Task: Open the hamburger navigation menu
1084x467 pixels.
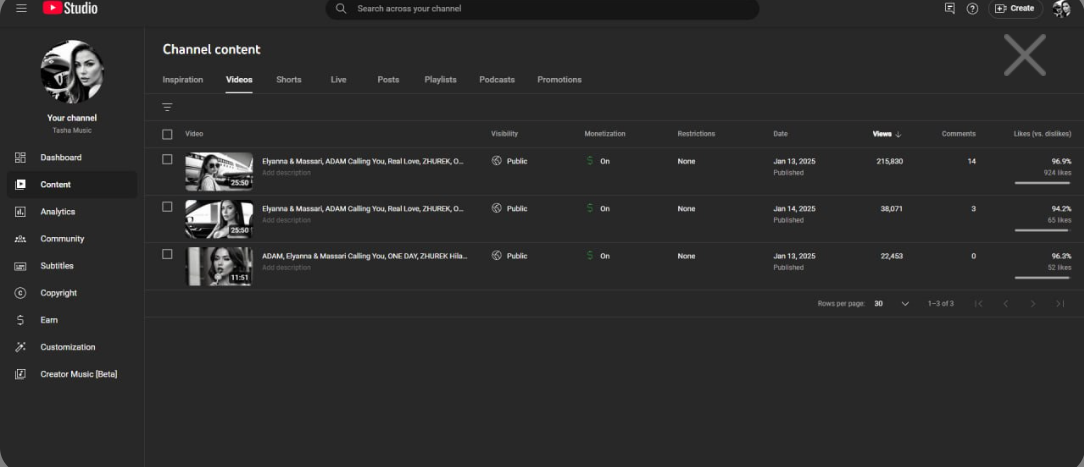Action: 21,8
